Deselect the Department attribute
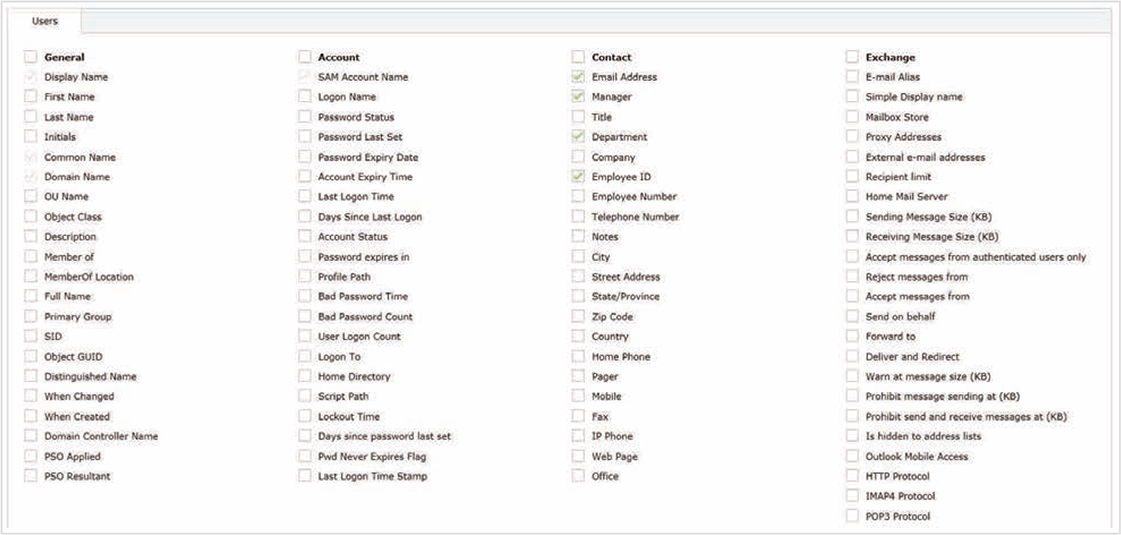Image resolution: width=1121 pixels, height=535 pixels. coord(578,137)
